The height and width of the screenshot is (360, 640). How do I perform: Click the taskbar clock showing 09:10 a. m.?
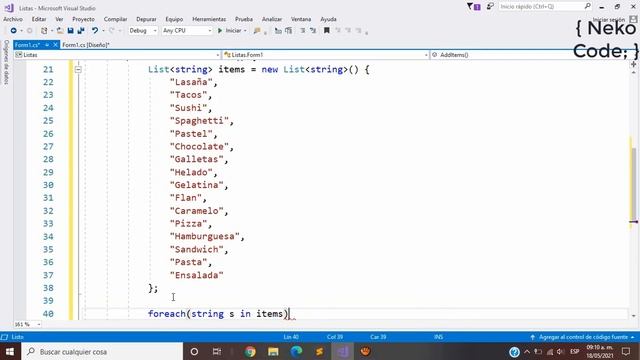[600, 351]
